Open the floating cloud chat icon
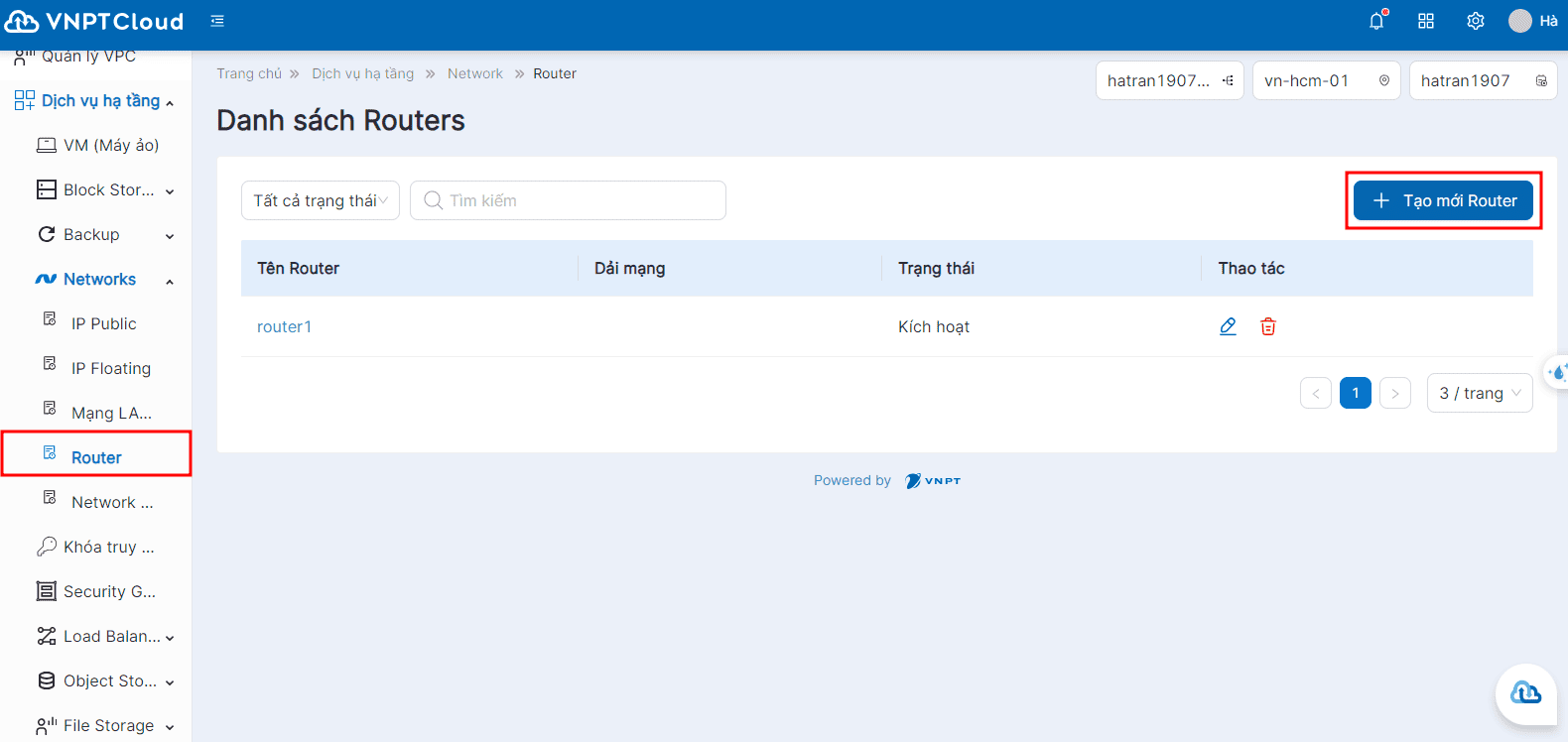The width and height of the screenshot is (1568, 742). (x=1525, y=692)
